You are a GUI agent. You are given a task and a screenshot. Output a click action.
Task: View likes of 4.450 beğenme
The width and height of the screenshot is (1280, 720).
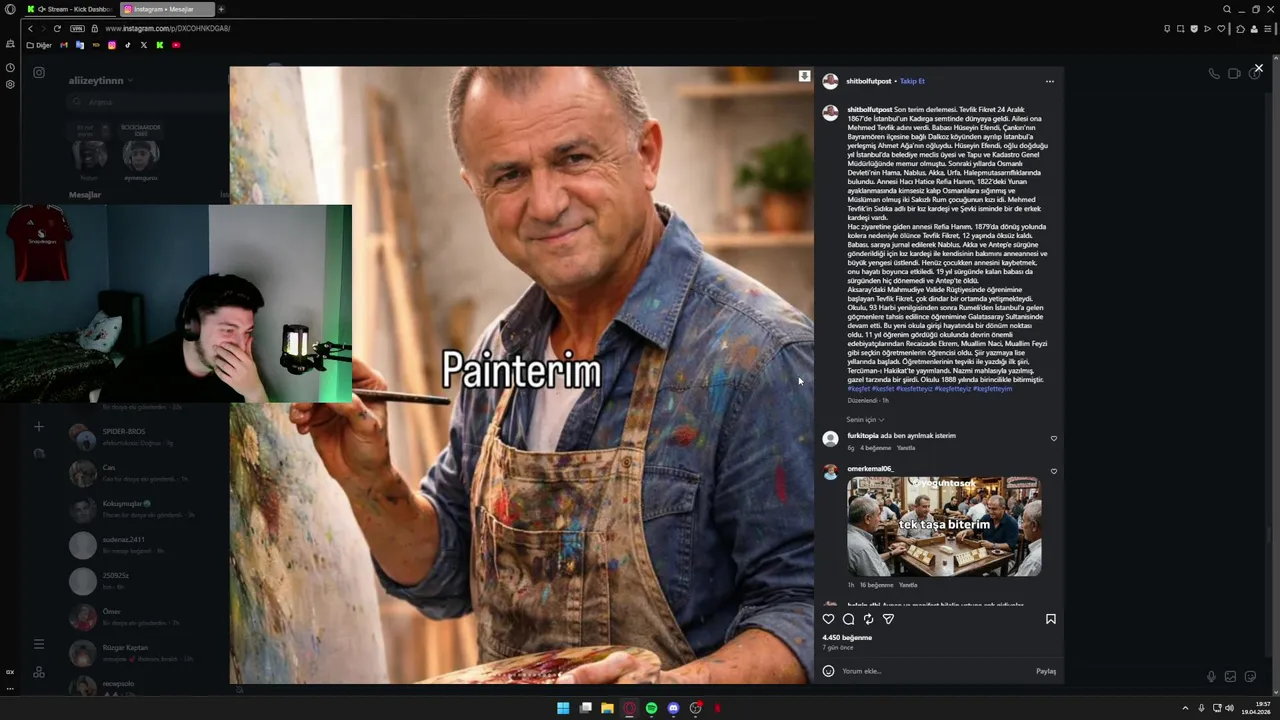click(847, 637)
